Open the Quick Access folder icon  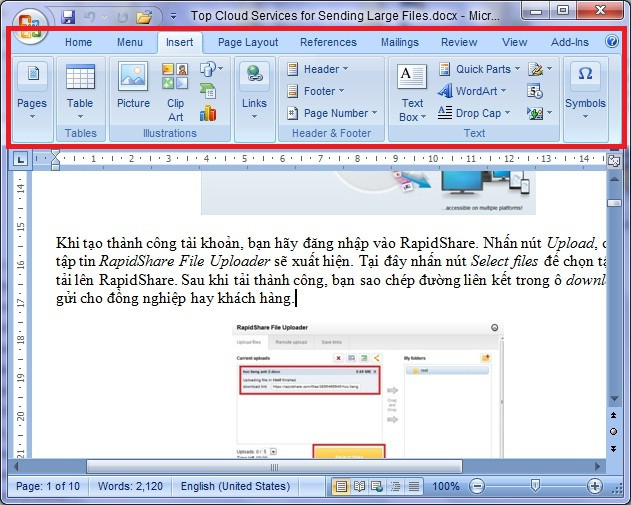pyautogui.click(x=144, y=17)
